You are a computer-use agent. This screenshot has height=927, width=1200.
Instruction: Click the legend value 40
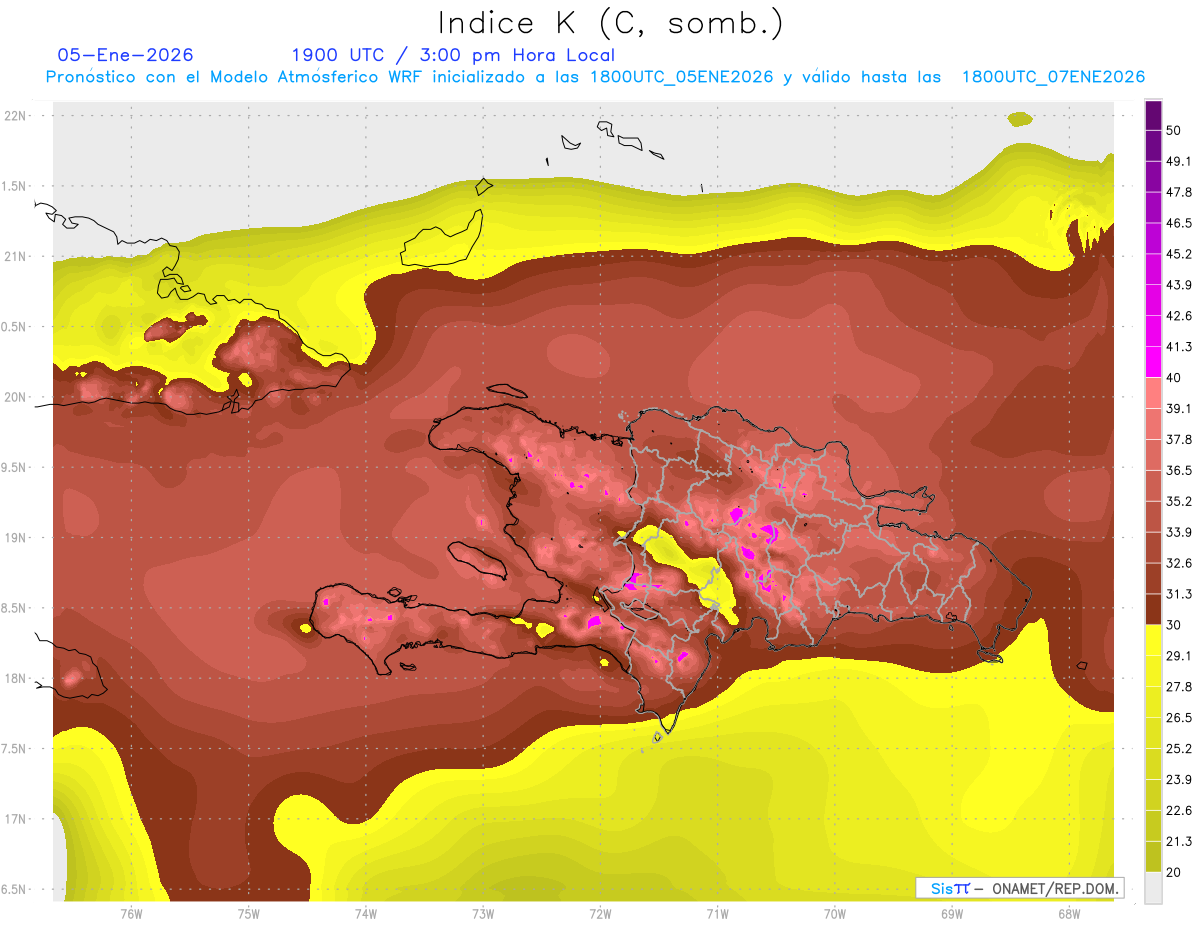[1174, 378]
